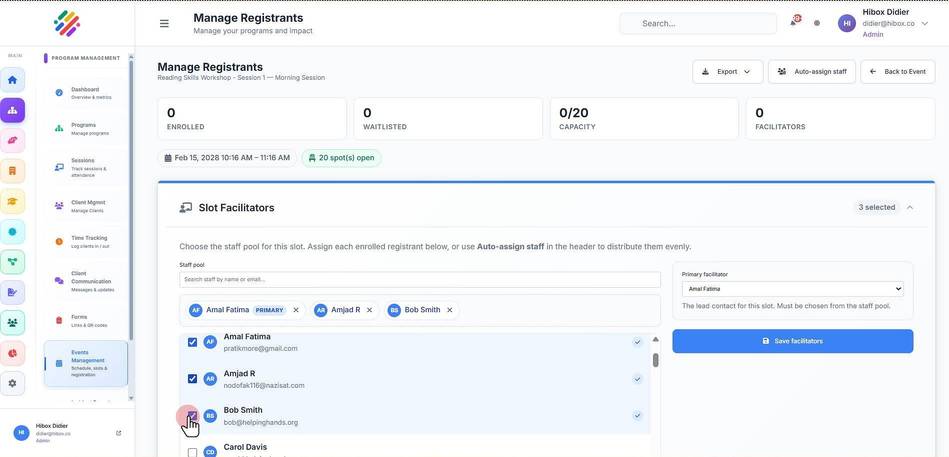The height and width of the screenshot is (457, 949).
Task: Click the Enrolled stat card
Action: pyautogui.click(x=252, y=119)
